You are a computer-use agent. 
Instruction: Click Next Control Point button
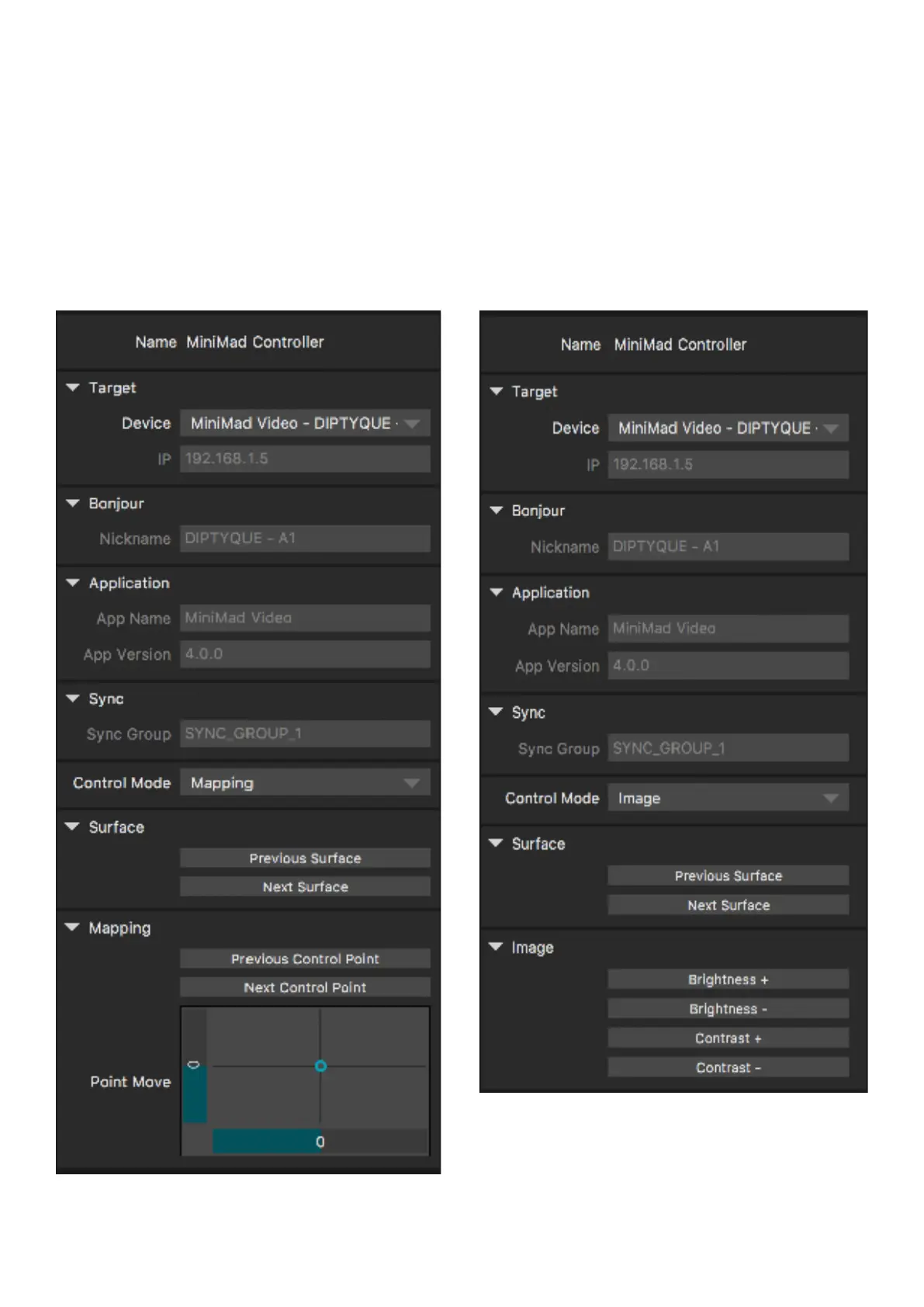pyautogui.click(x=305, y=987)
